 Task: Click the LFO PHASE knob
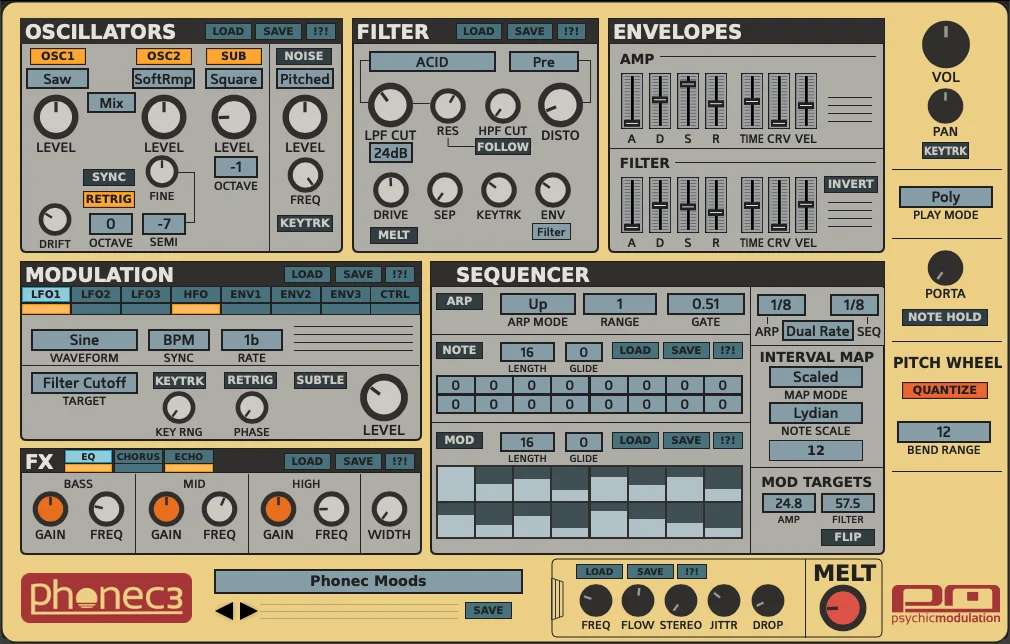(251, 408)
